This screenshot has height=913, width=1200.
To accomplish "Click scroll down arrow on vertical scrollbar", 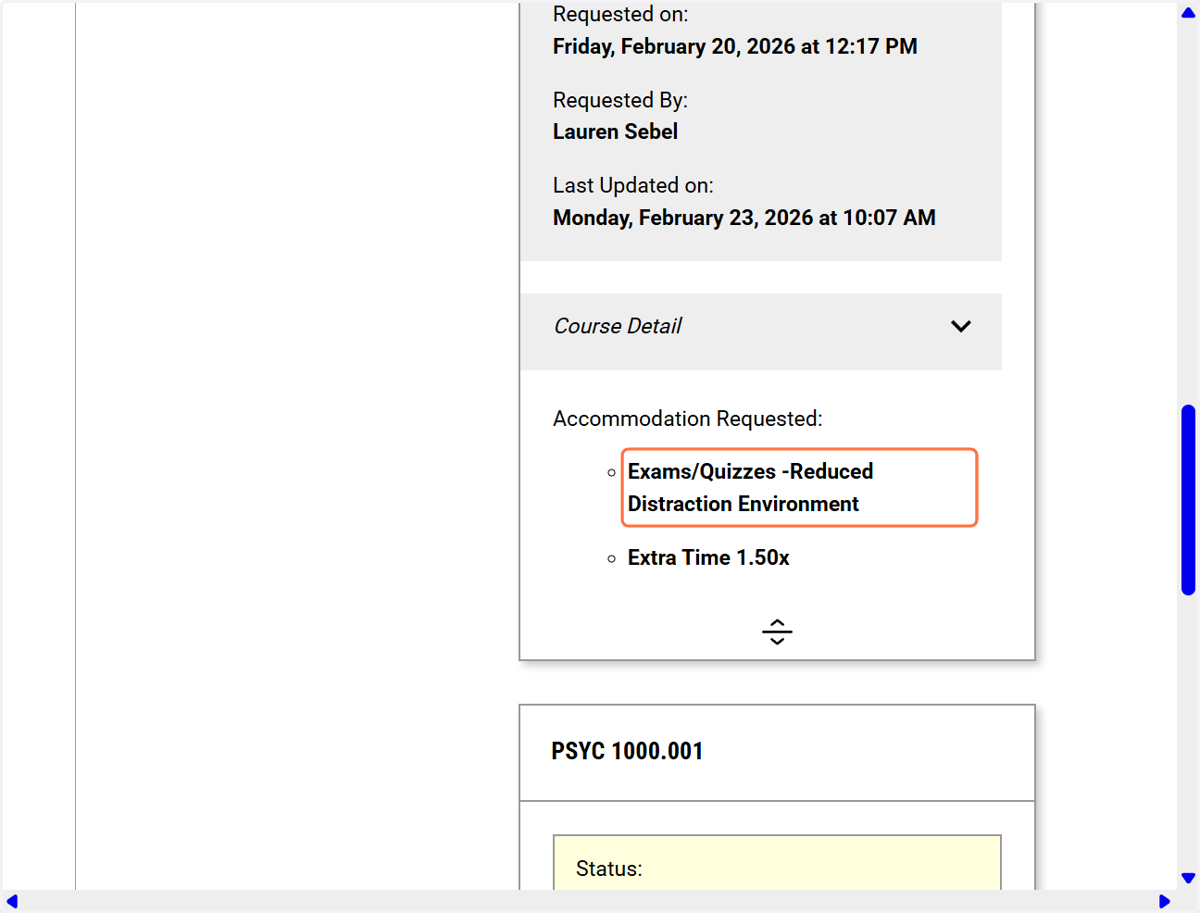I will 1188,878.
